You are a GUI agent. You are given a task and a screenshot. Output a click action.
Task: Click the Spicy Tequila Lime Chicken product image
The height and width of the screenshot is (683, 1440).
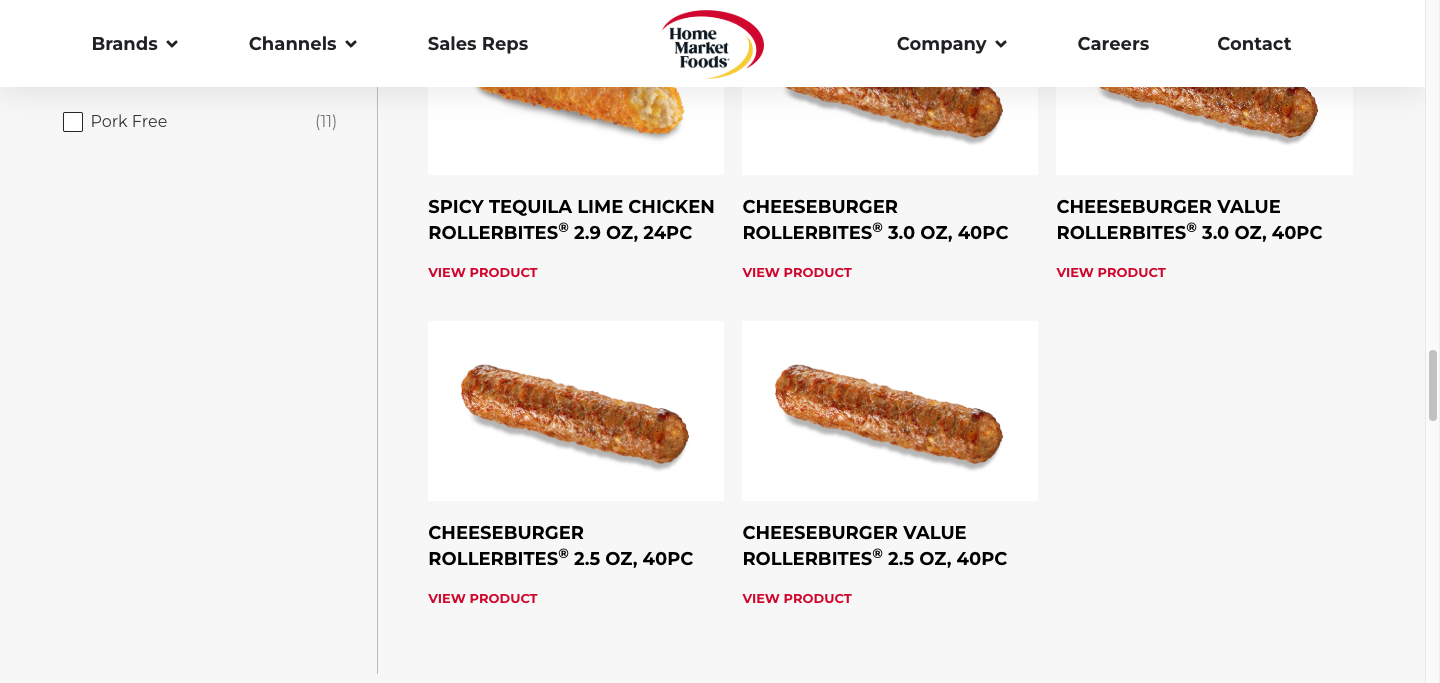click(x=576, y=120)
